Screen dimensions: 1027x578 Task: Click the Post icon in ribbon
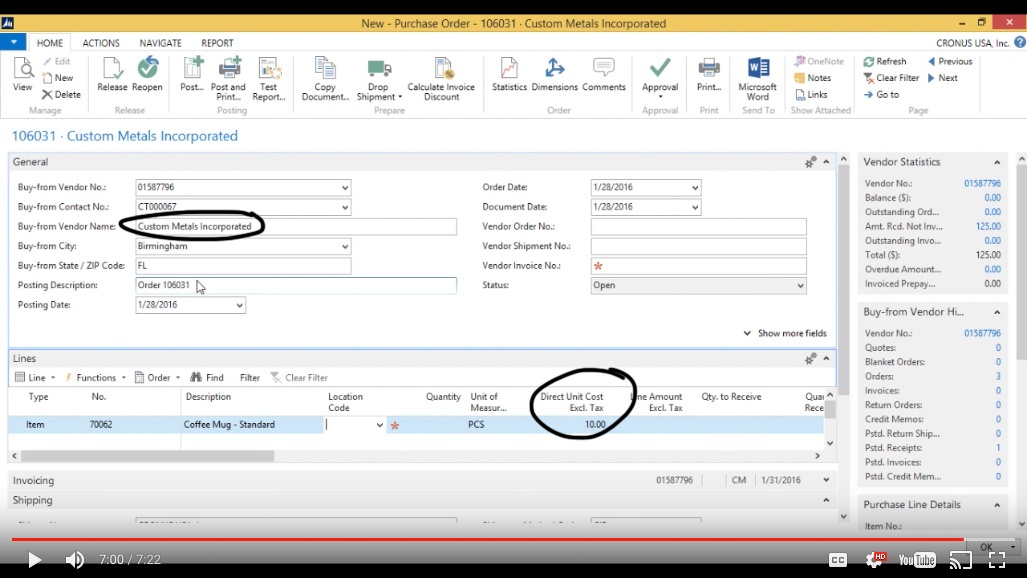point(192,74)
